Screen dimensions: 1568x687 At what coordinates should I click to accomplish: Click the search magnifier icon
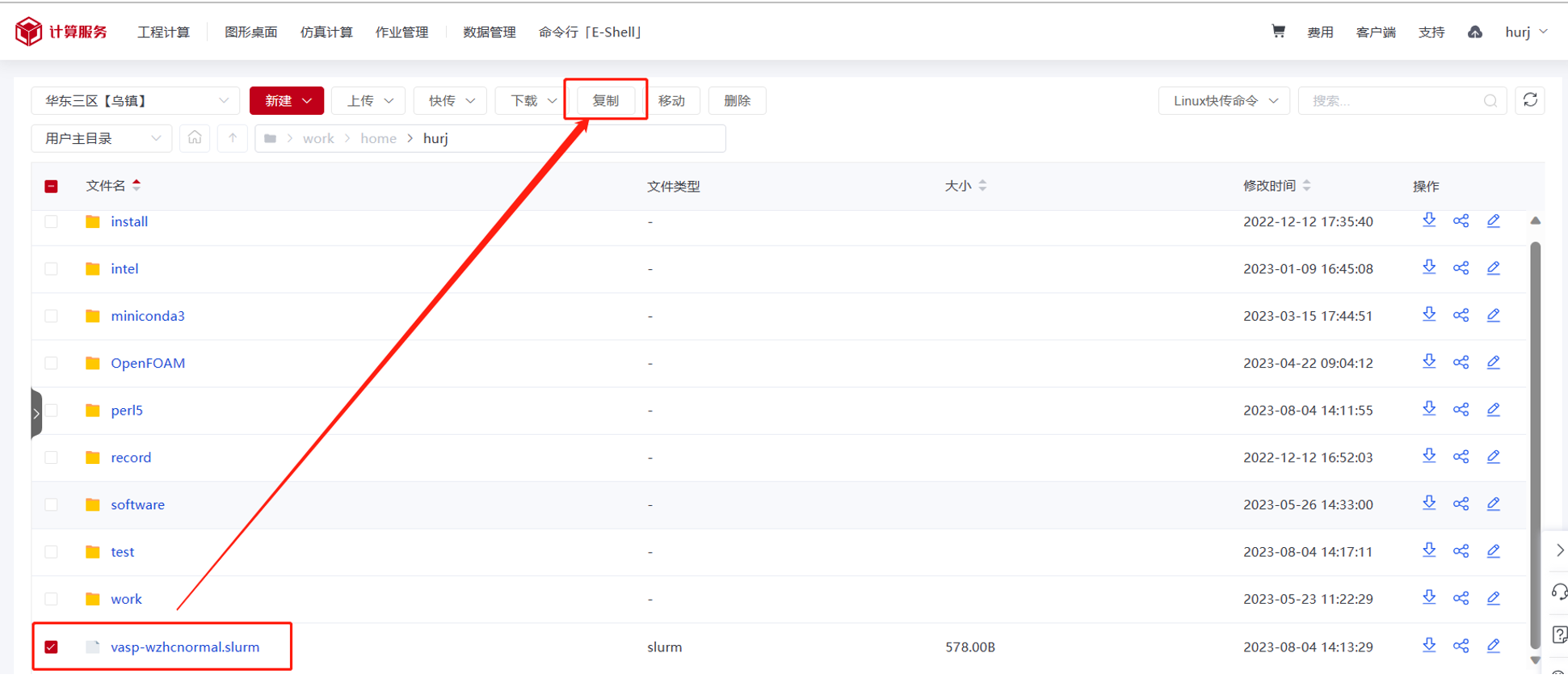[1490, 101]
